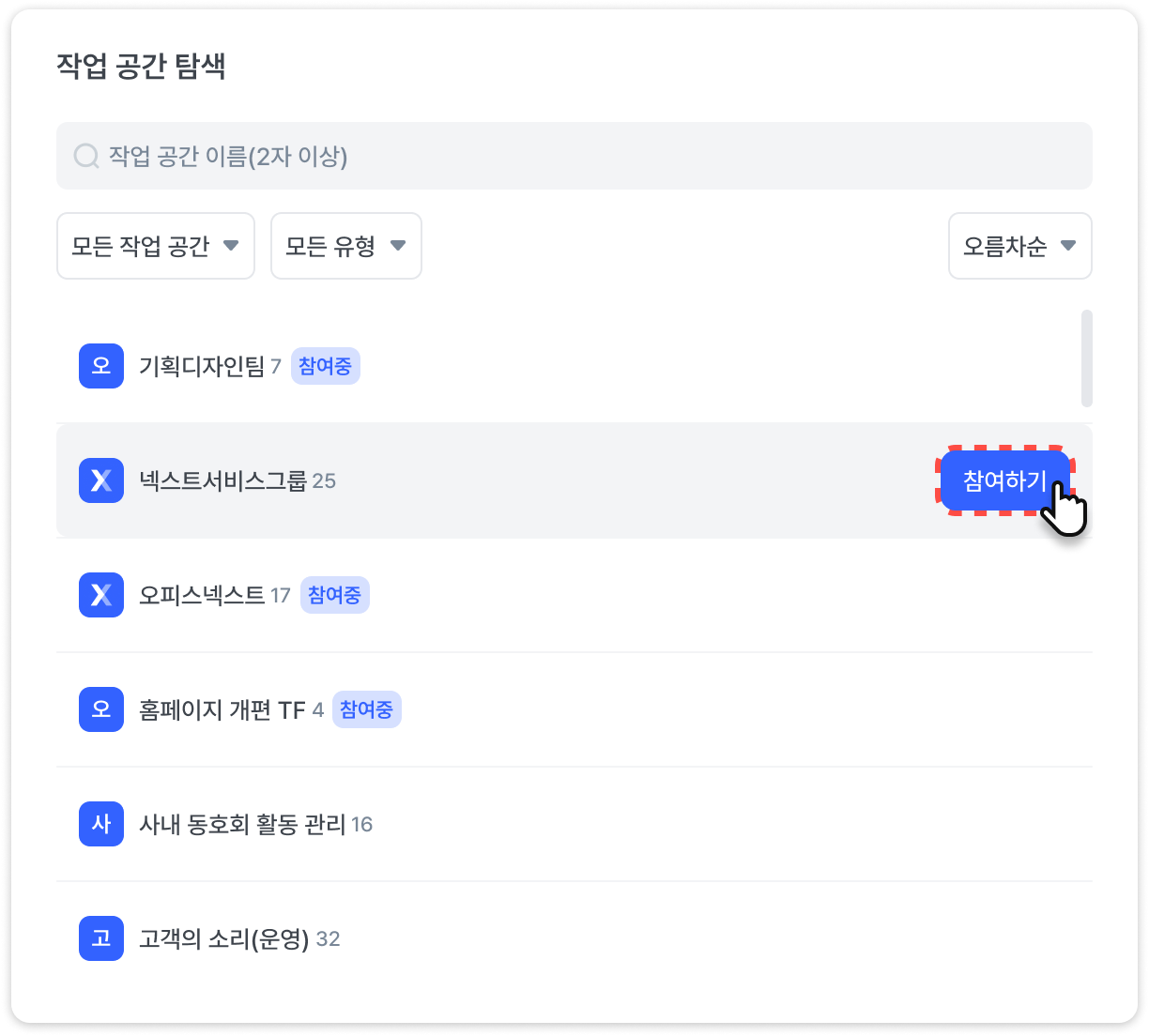Click the 참여중 badge on 오피스넥스트

[x=334, y=595]
